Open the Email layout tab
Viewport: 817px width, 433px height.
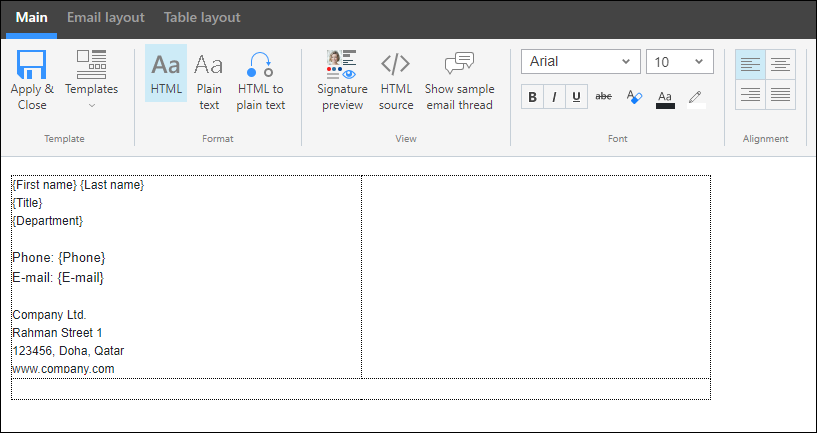pyautogui.click(x=105, y=17)
